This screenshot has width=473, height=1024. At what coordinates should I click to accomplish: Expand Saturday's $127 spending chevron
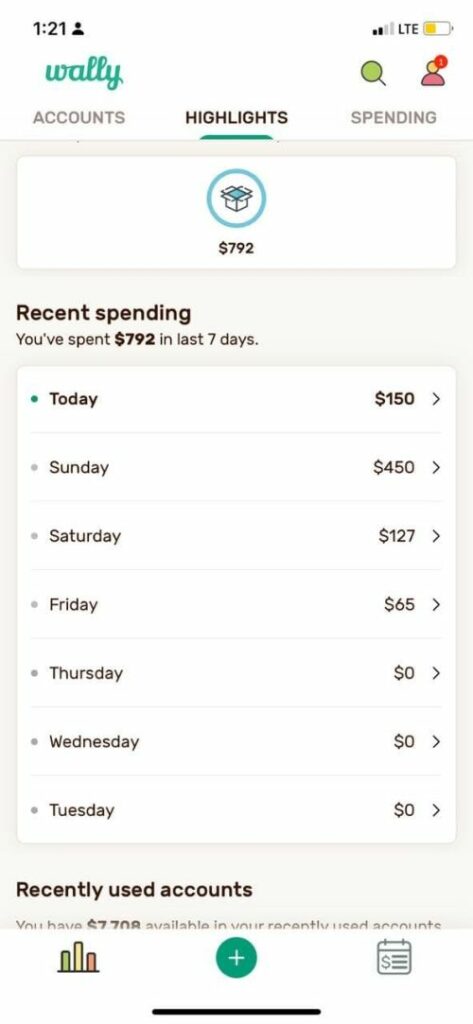(436, 536)
